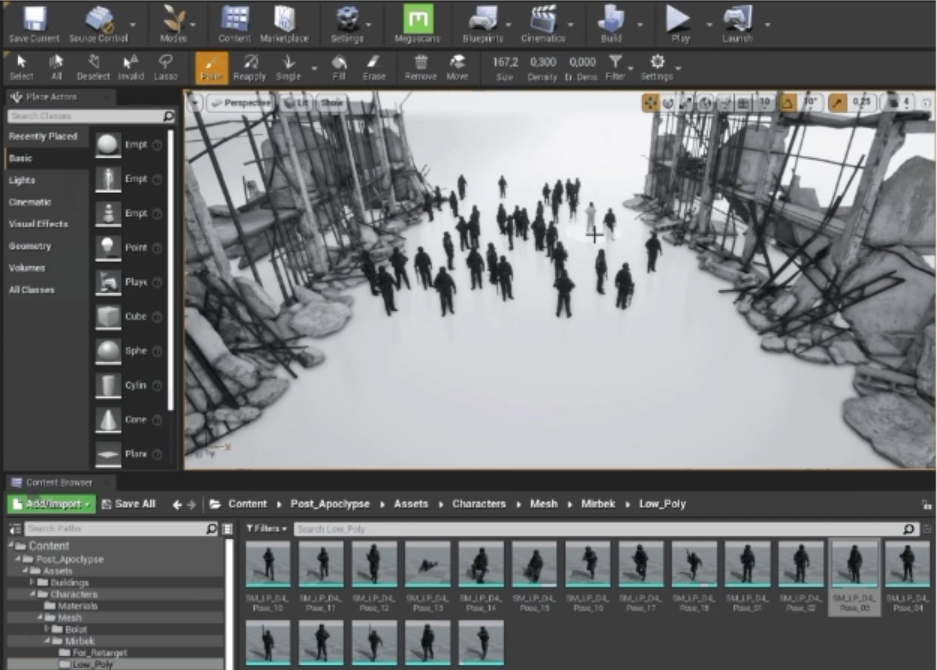Open the Megascans plugin icon

click(x=418, y=22)
